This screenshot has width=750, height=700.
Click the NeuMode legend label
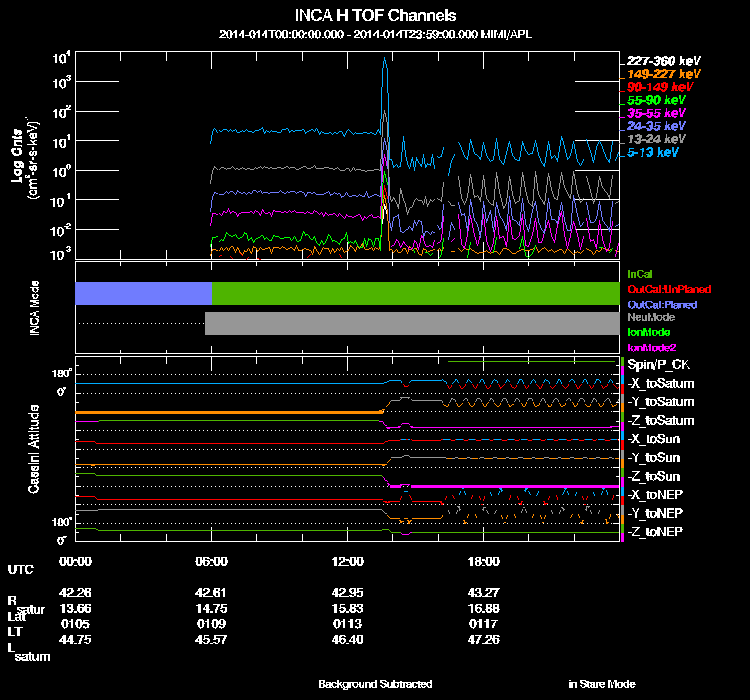click(649, 317)
